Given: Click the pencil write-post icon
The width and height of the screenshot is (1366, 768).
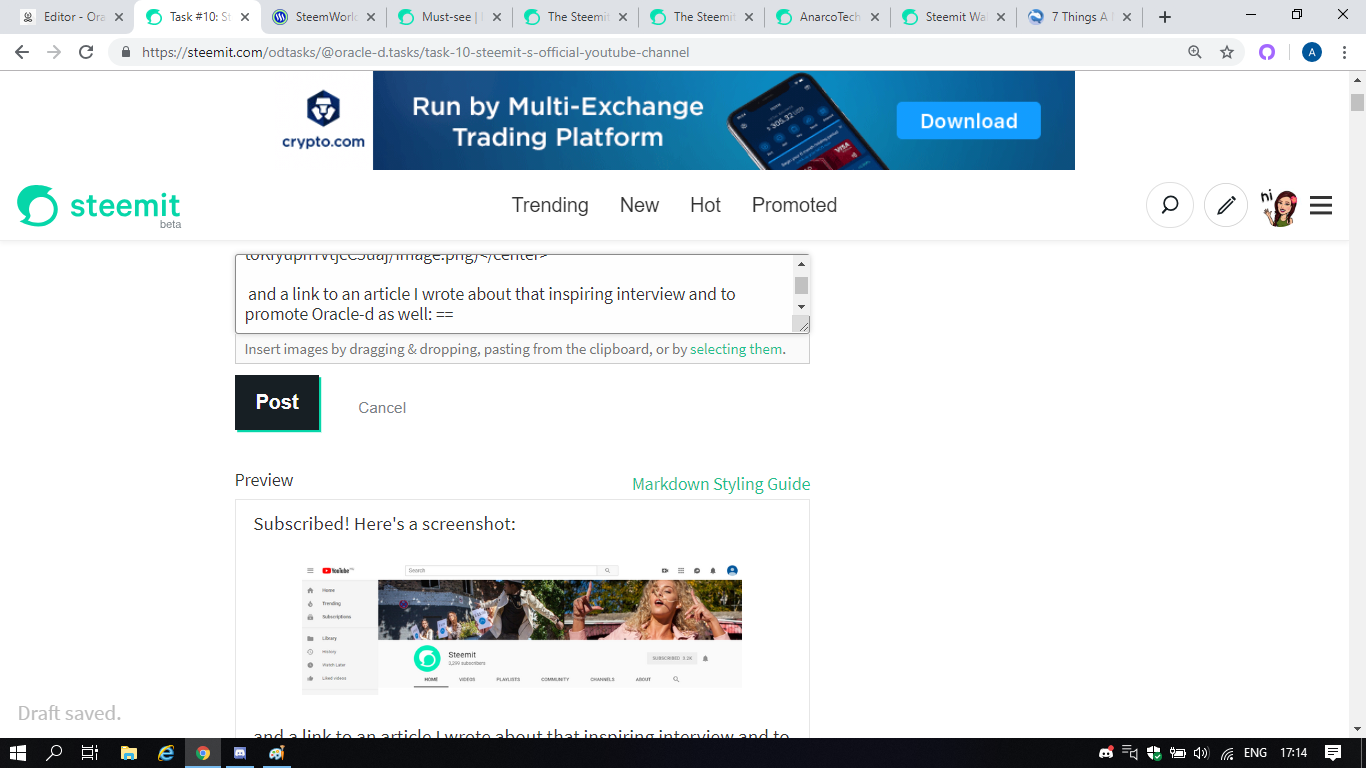Looking at the screenshot, I should pos(1226,206).
